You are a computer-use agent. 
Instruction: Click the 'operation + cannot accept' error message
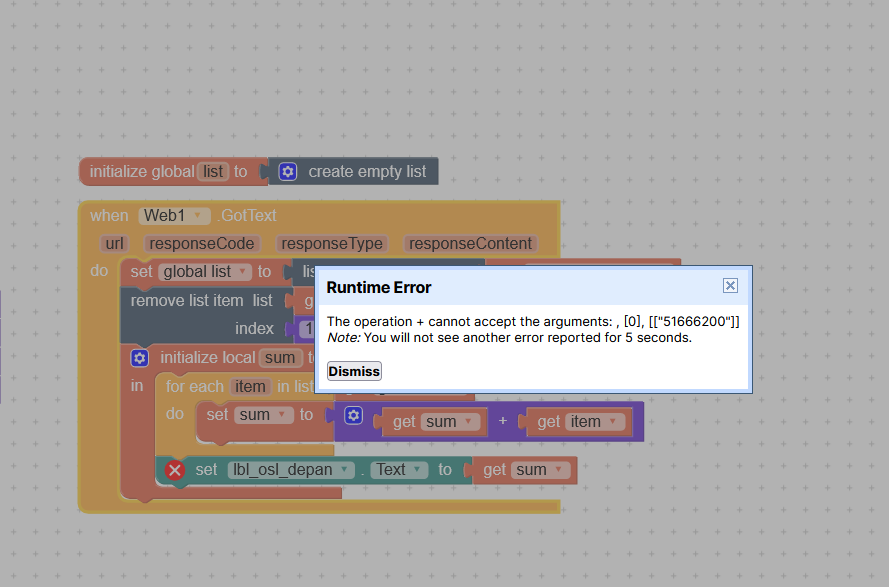tap(533, 322)
